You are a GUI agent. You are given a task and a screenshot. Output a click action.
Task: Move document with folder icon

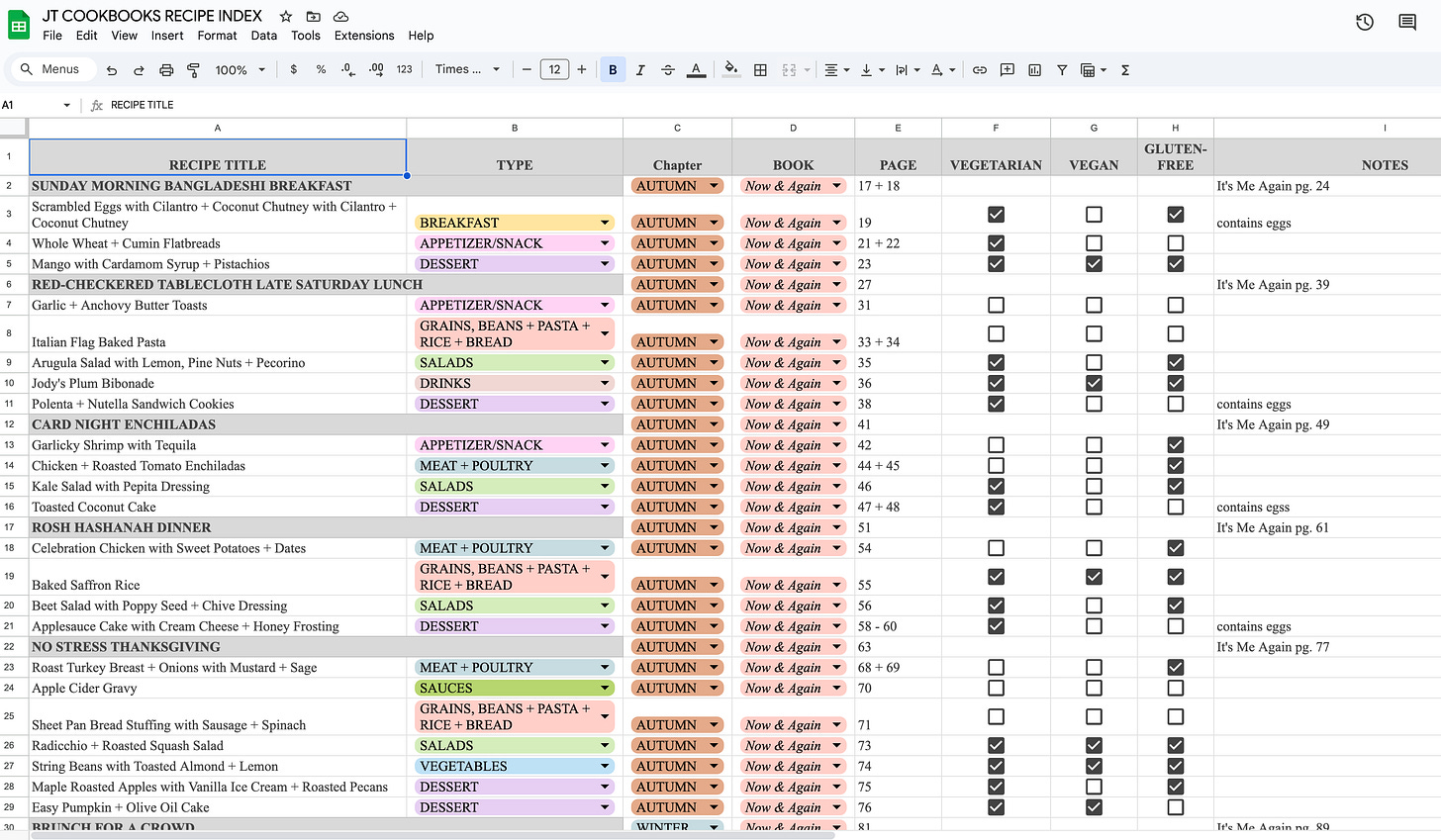pos(313,17)
